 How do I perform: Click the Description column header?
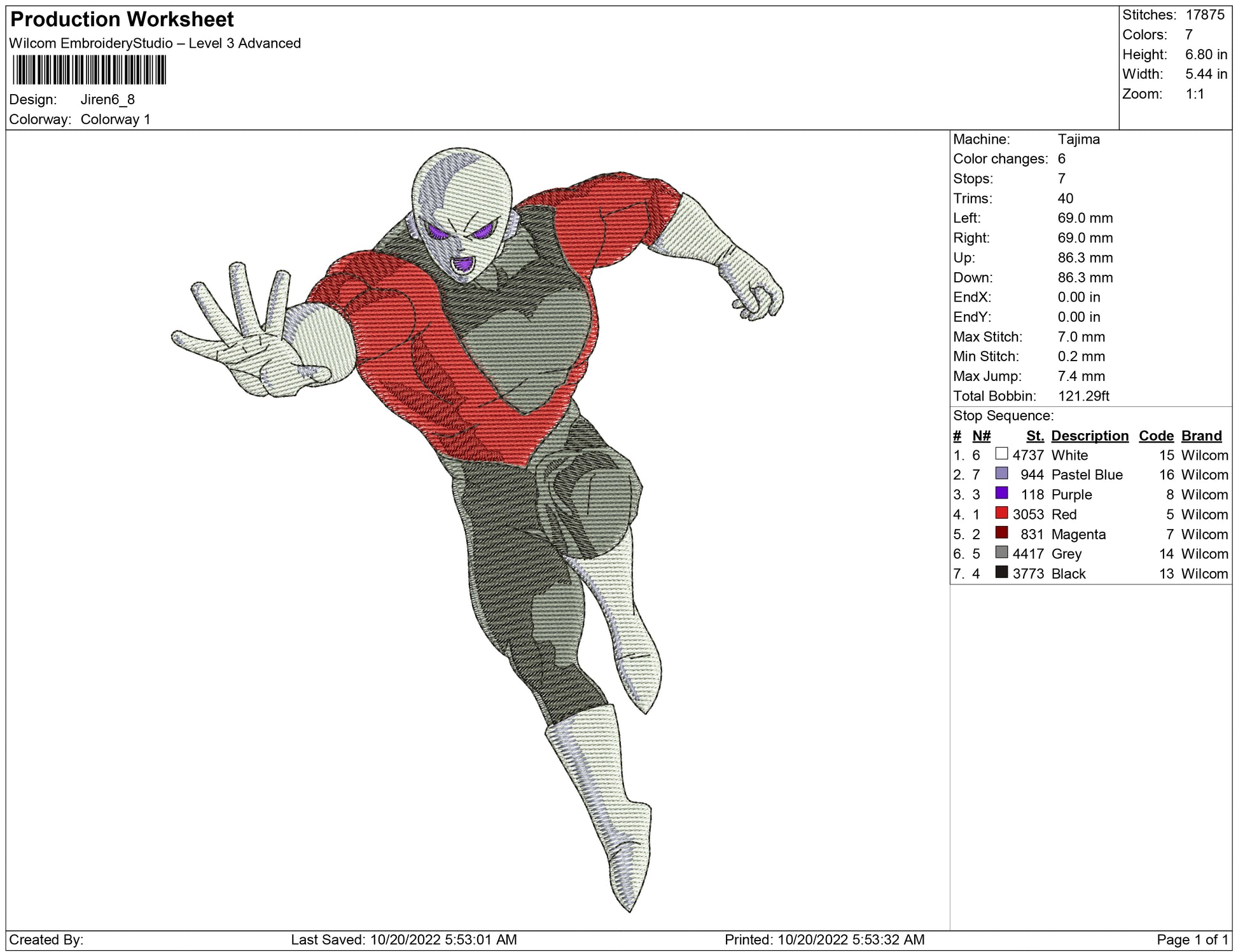(1089, 436)
